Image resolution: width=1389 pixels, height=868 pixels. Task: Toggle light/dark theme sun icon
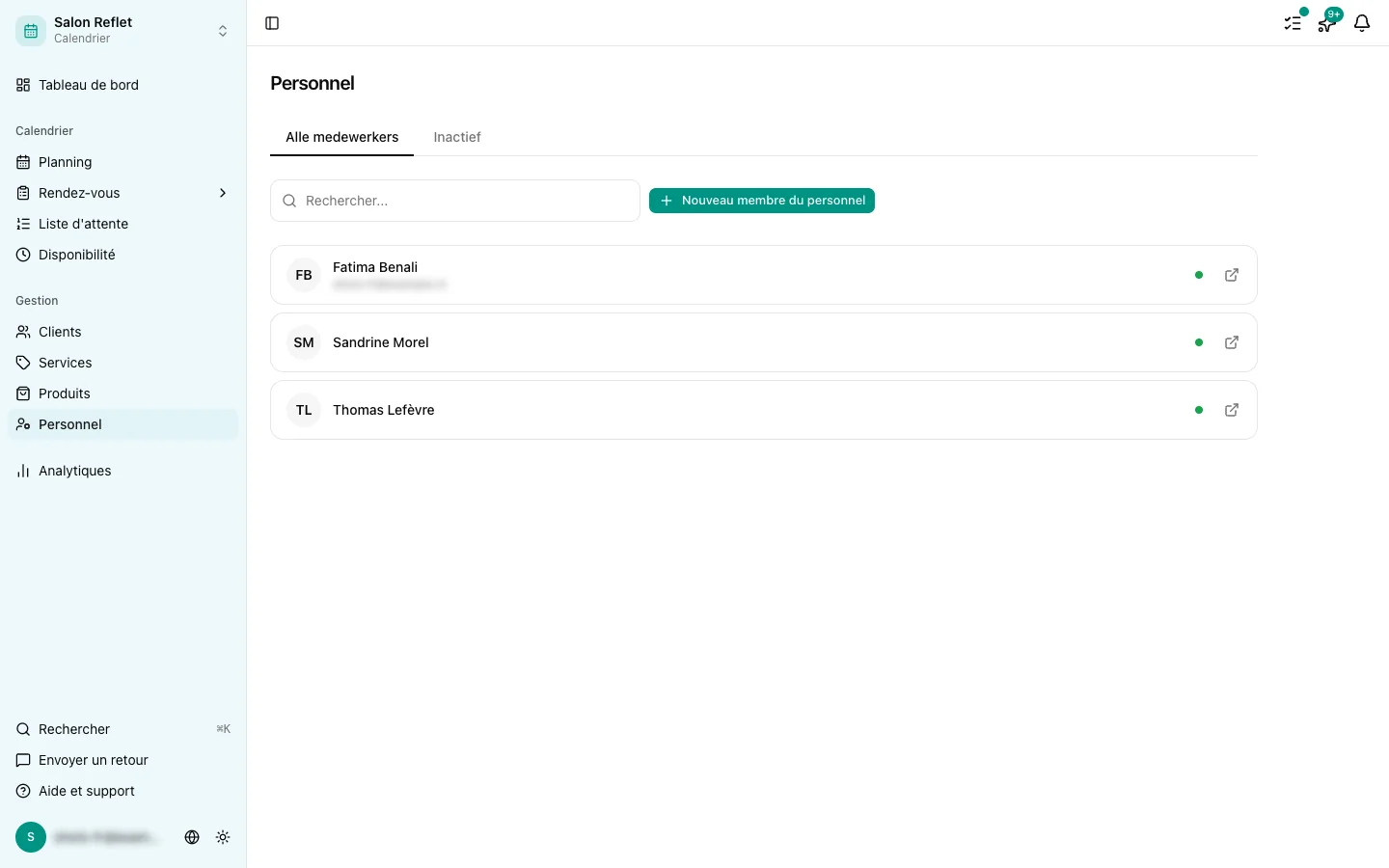(x=223, y=837)
